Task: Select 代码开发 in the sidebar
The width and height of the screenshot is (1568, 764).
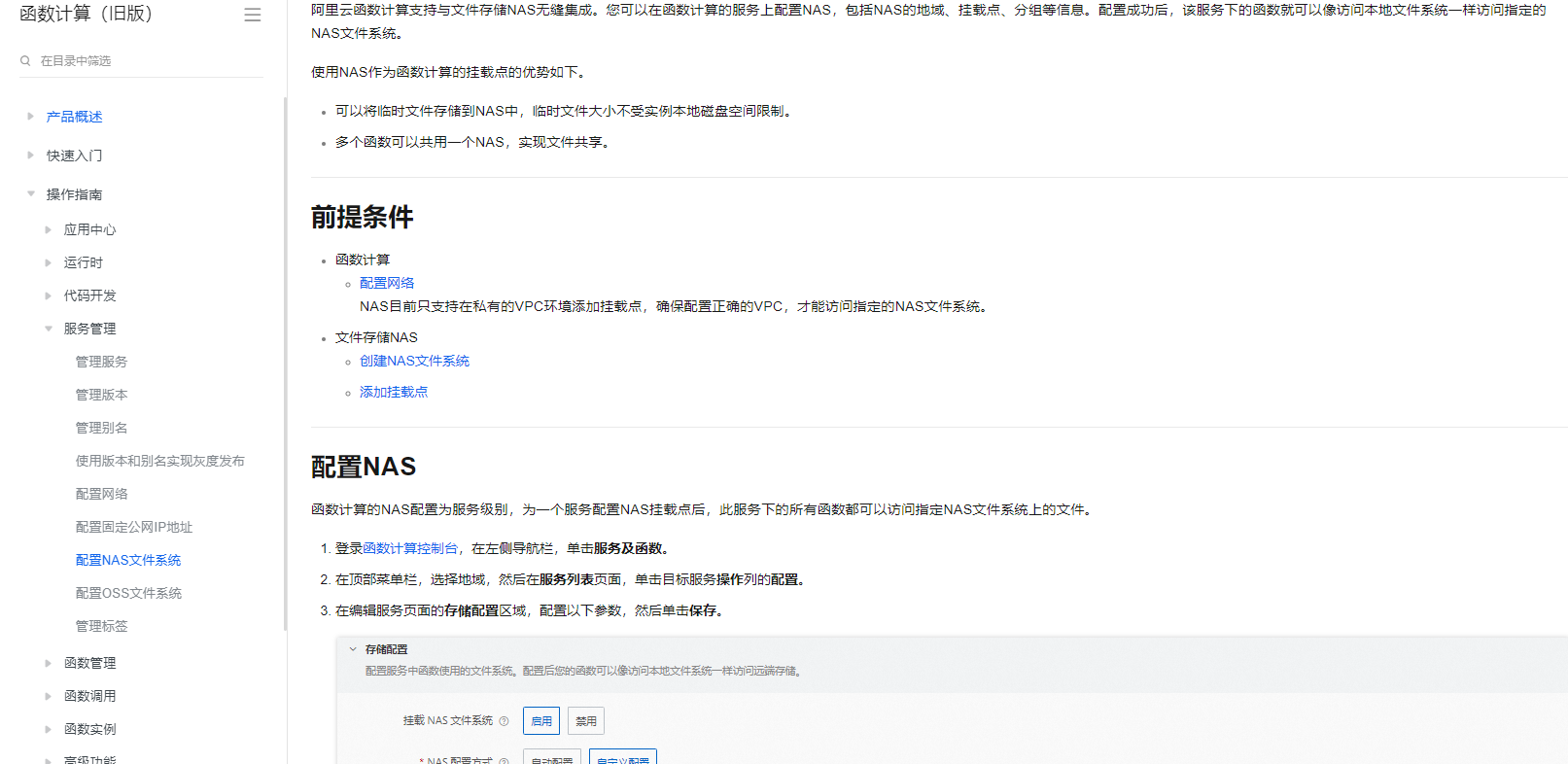Action: (x=89, y=295)
